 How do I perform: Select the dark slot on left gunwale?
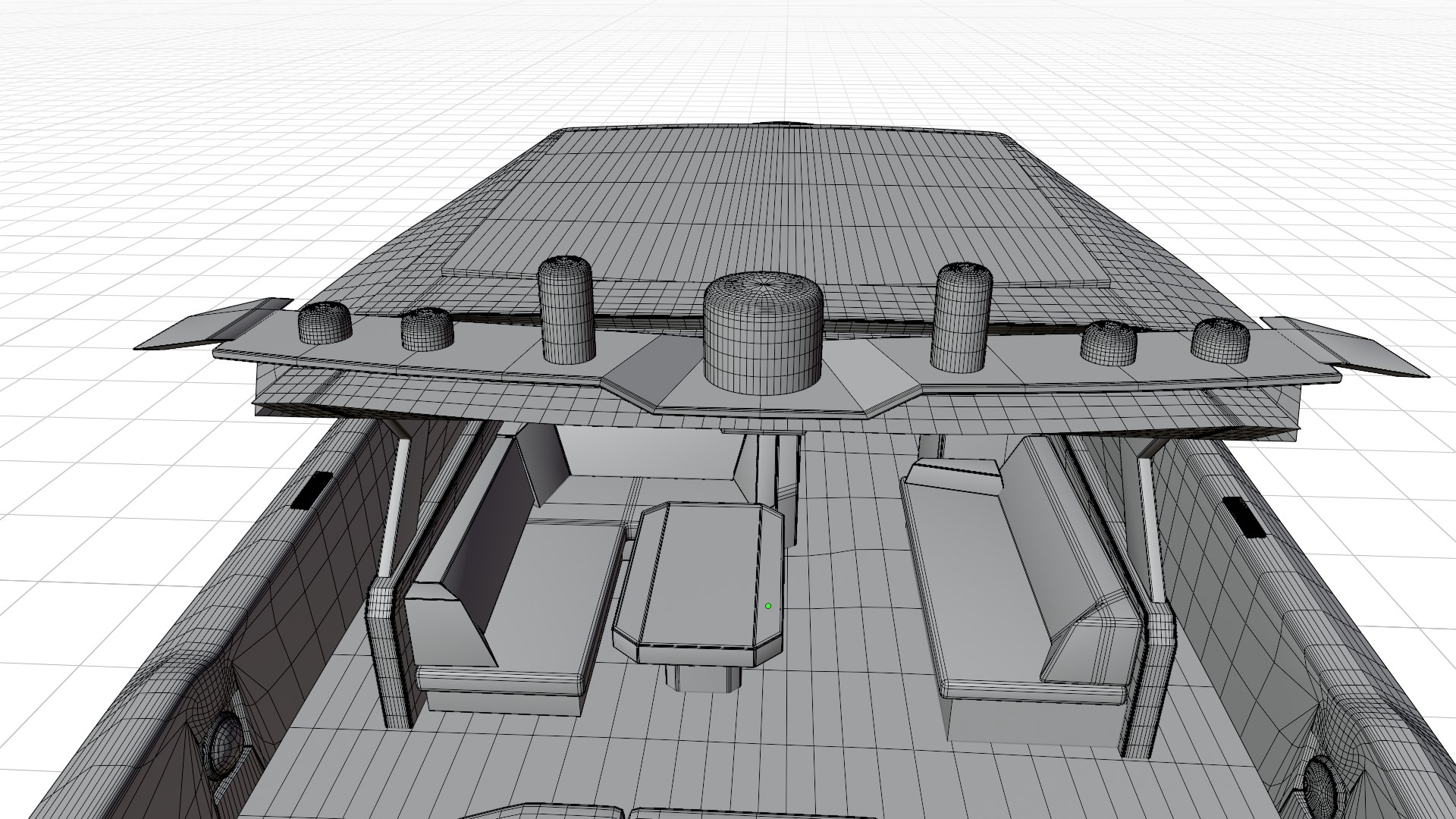[x=312, y=489]
